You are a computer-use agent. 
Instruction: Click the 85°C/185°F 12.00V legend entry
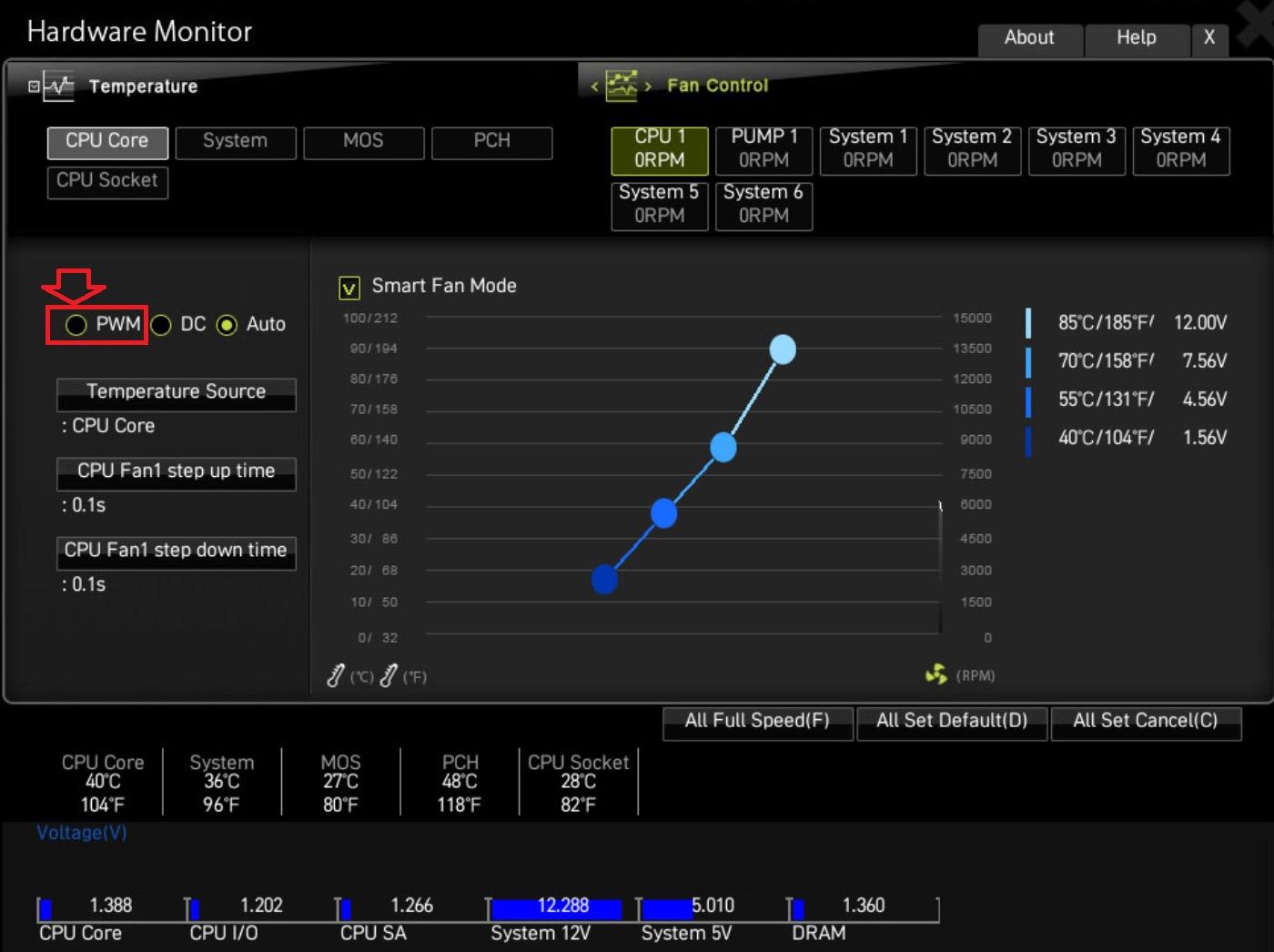point(1127,323)
